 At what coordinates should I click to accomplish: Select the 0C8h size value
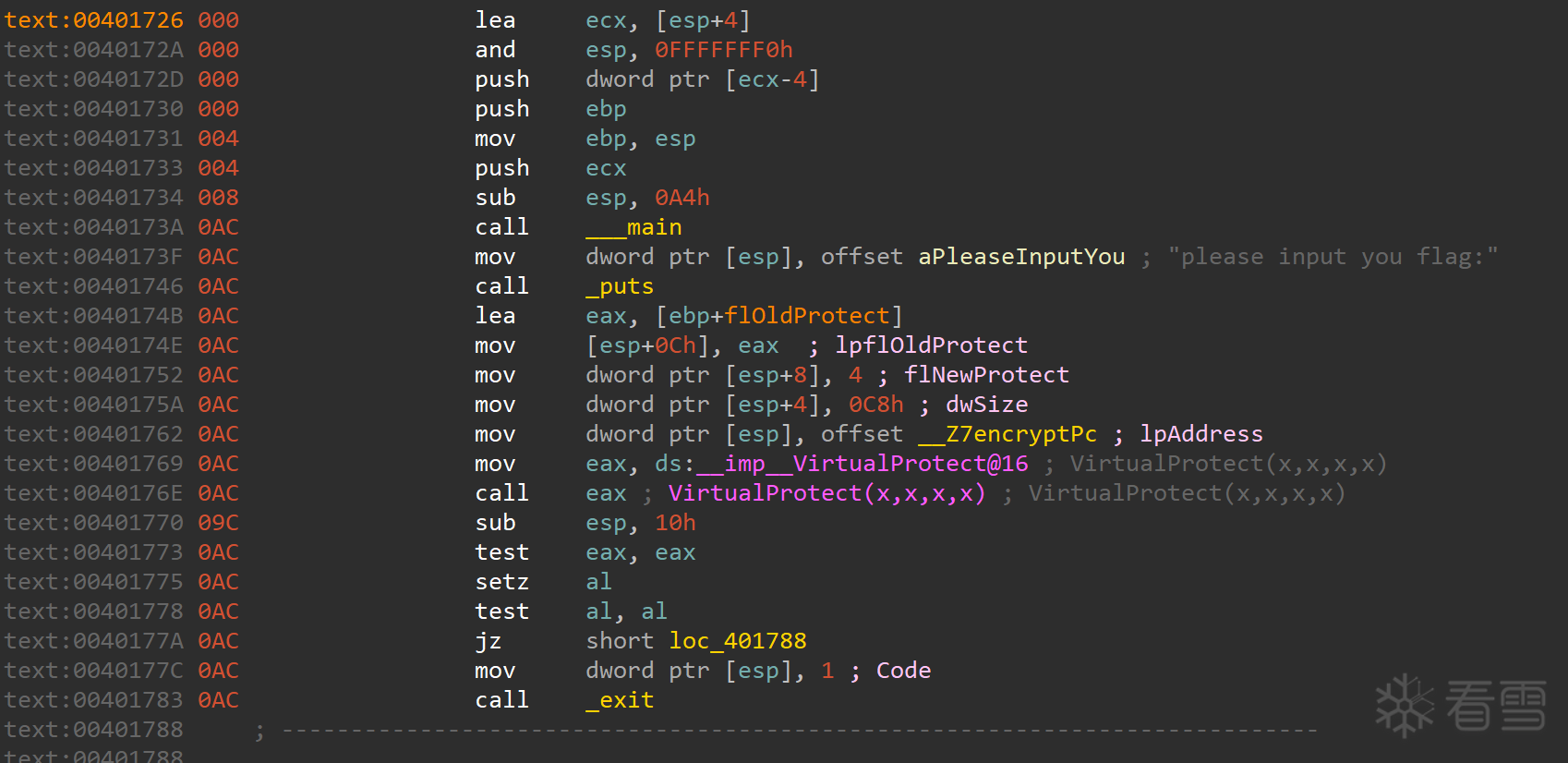[876, 405]
